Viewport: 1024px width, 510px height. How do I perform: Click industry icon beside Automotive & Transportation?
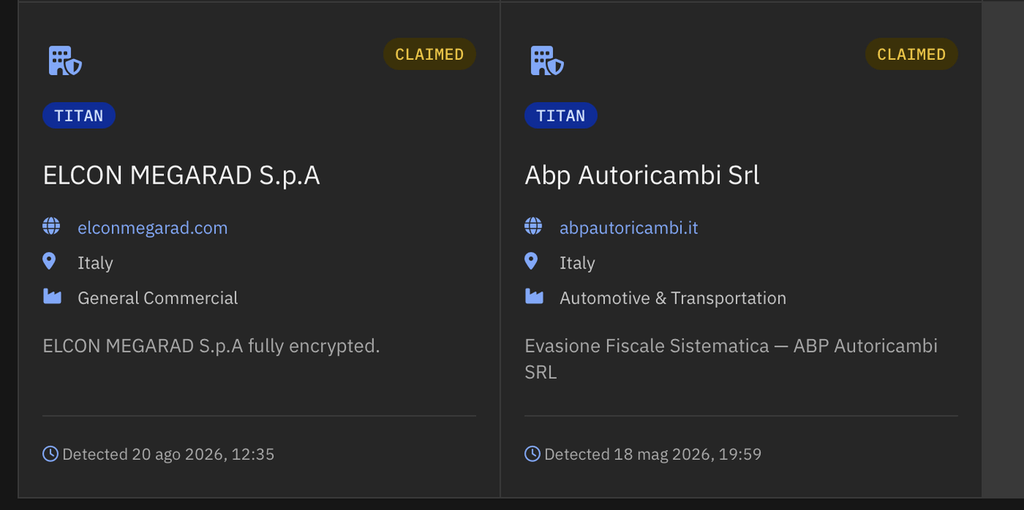(x=534, y=296)
